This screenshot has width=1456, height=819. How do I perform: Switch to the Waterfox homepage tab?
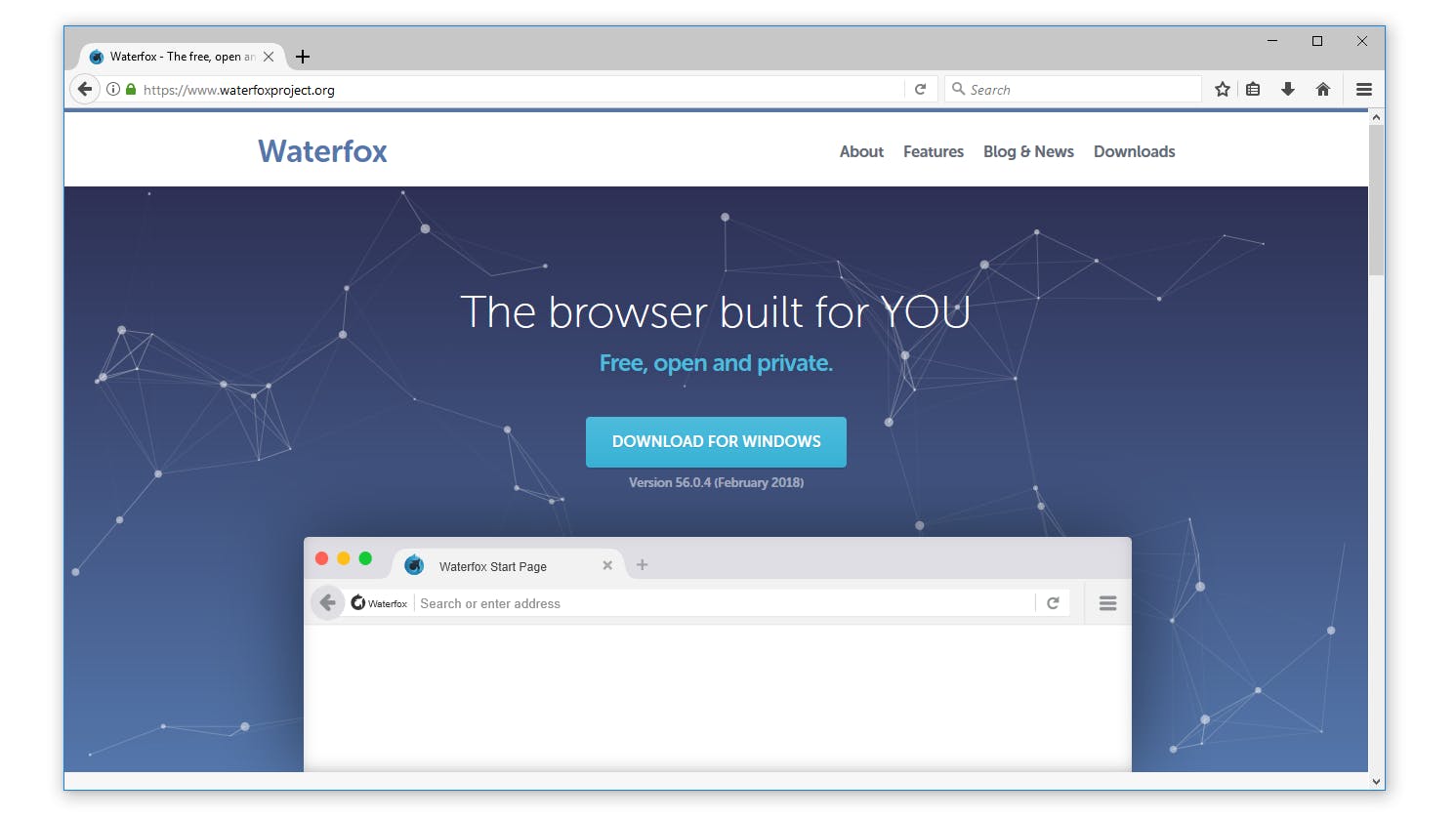(x=176, y=56)
